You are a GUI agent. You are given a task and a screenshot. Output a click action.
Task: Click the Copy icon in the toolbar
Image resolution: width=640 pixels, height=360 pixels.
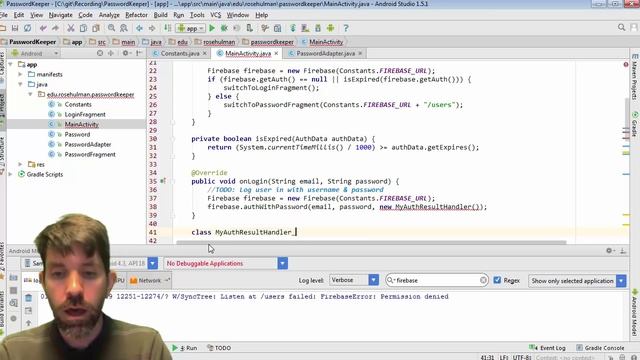click(83, 28)
